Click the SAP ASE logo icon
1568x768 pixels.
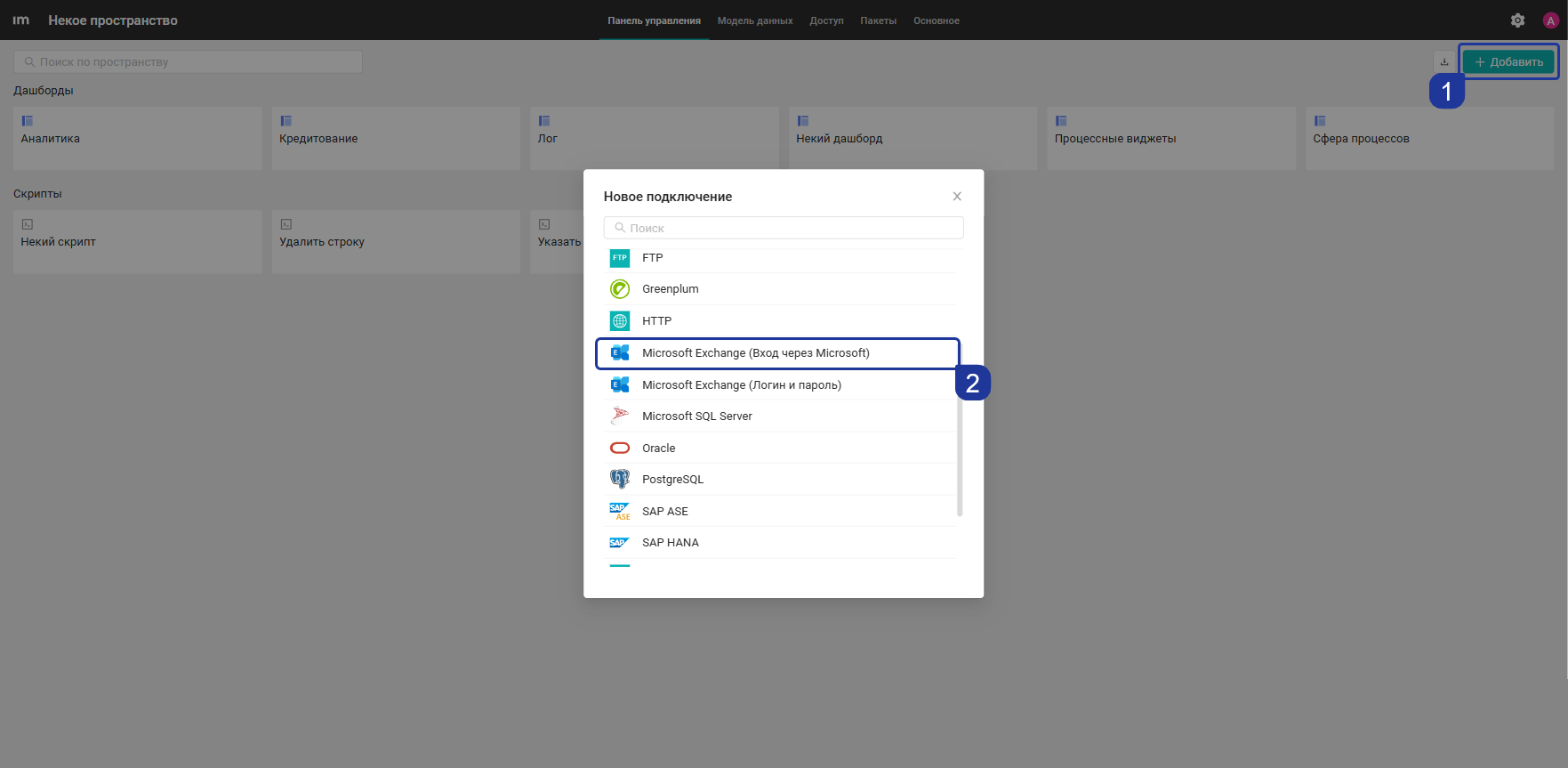coord(620,512)
